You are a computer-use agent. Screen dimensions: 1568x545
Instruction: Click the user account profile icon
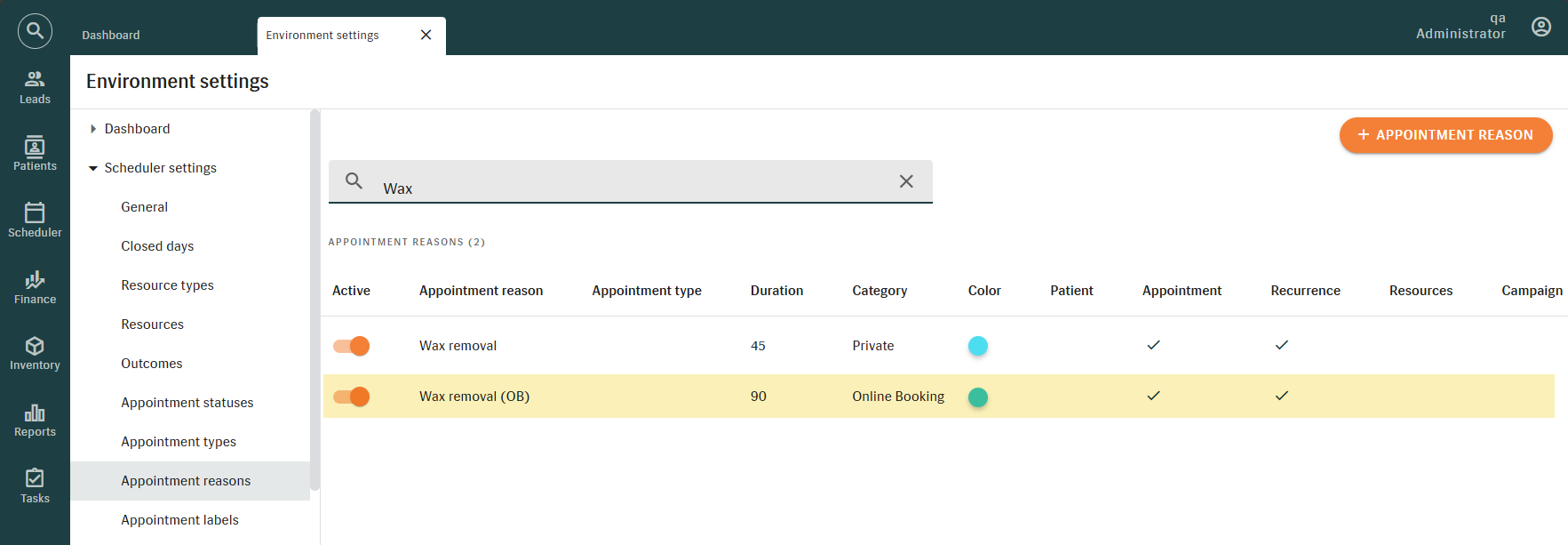pos(1541,27)
